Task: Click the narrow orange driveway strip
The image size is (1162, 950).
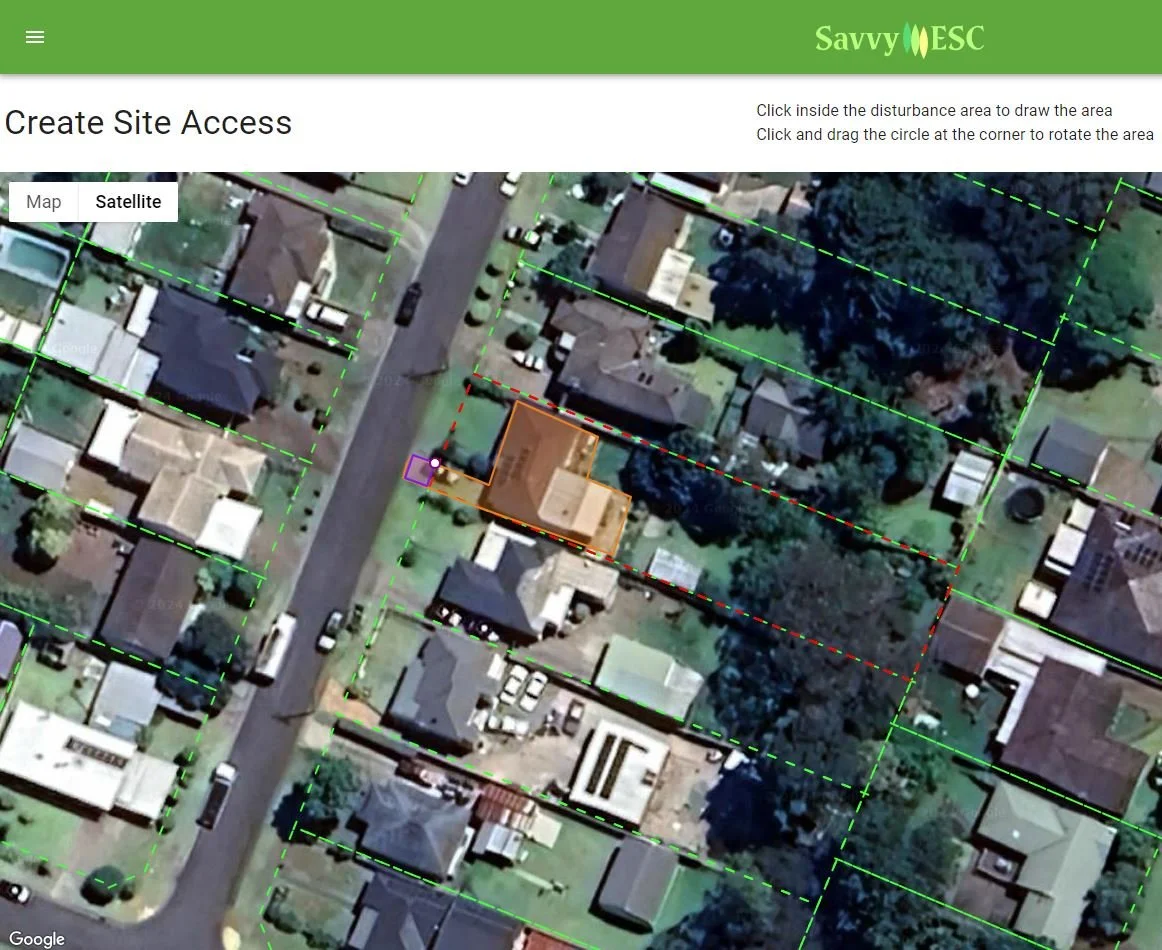Action: pyautogui.click(x=458, y=482)
